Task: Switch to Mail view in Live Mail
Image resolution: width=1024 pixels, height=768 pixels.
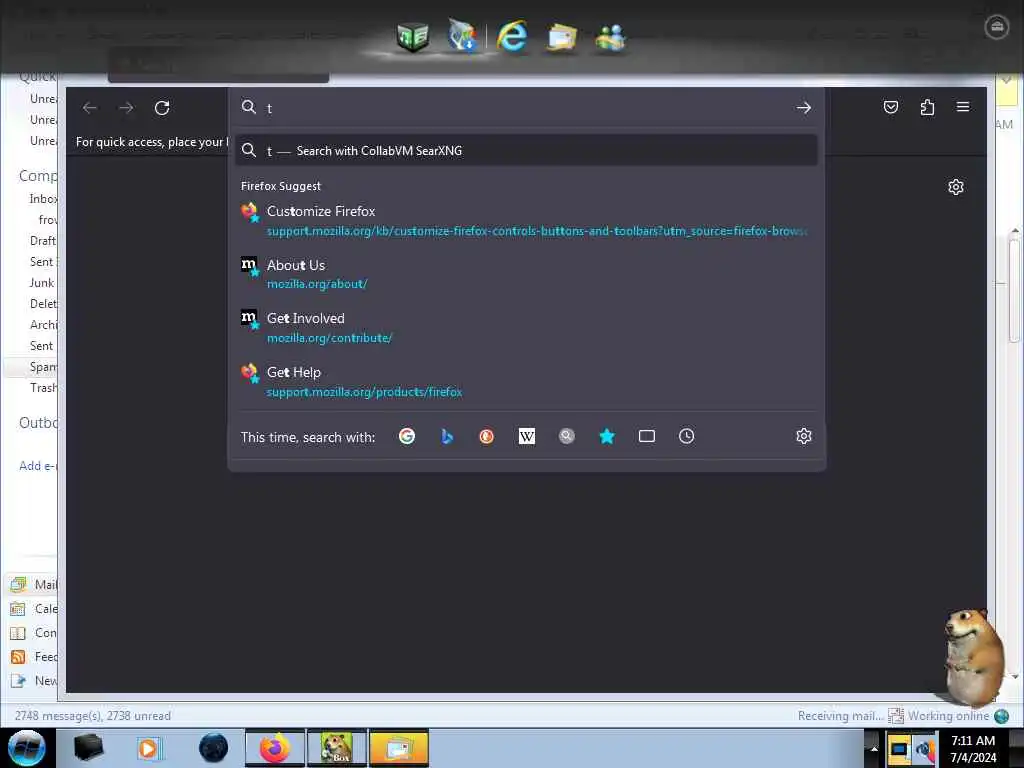Action: point(33,584)
